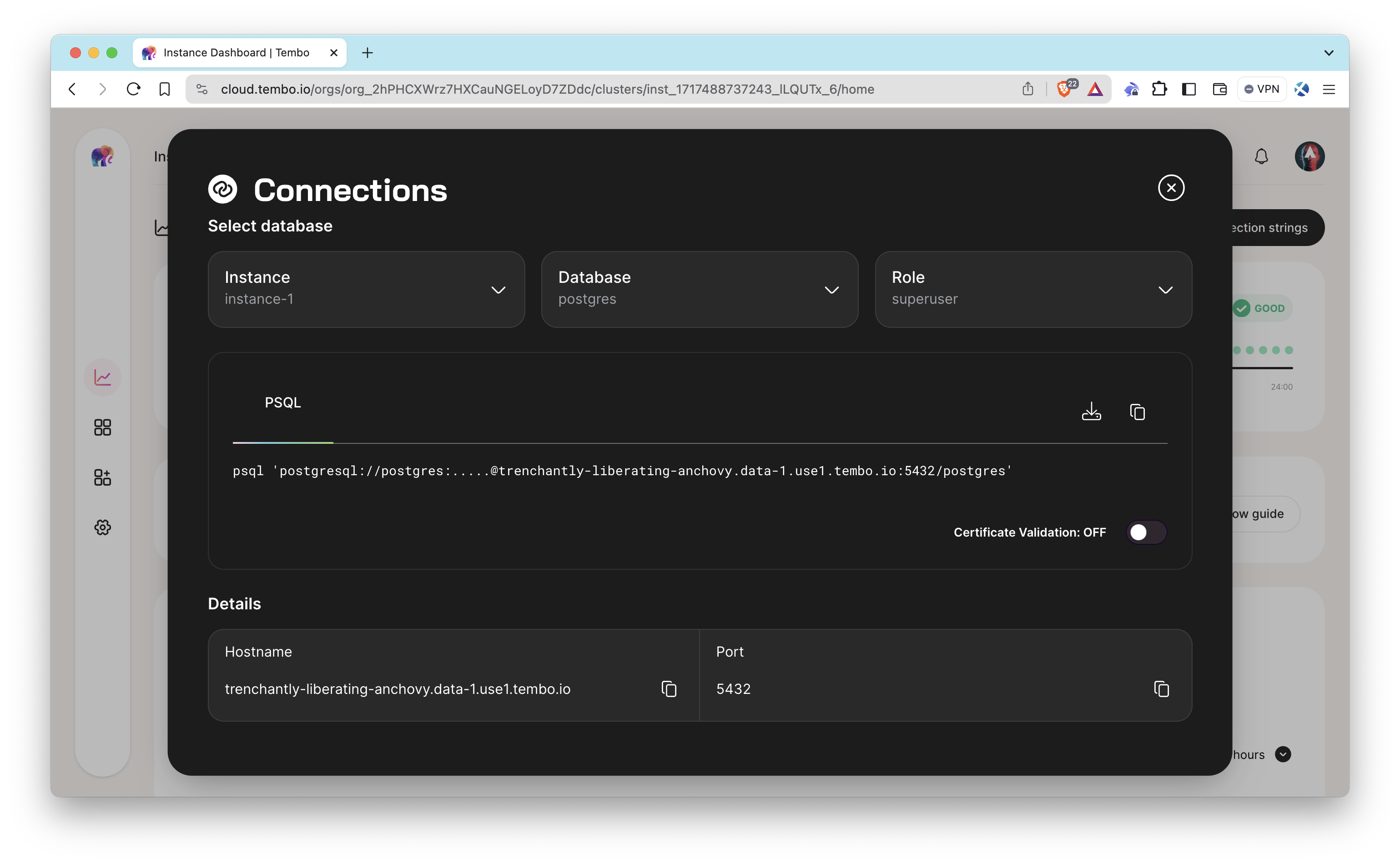Close the Connections dialog
The height and width of the screenshot is (864, 1400).
tap(1171, 187)
